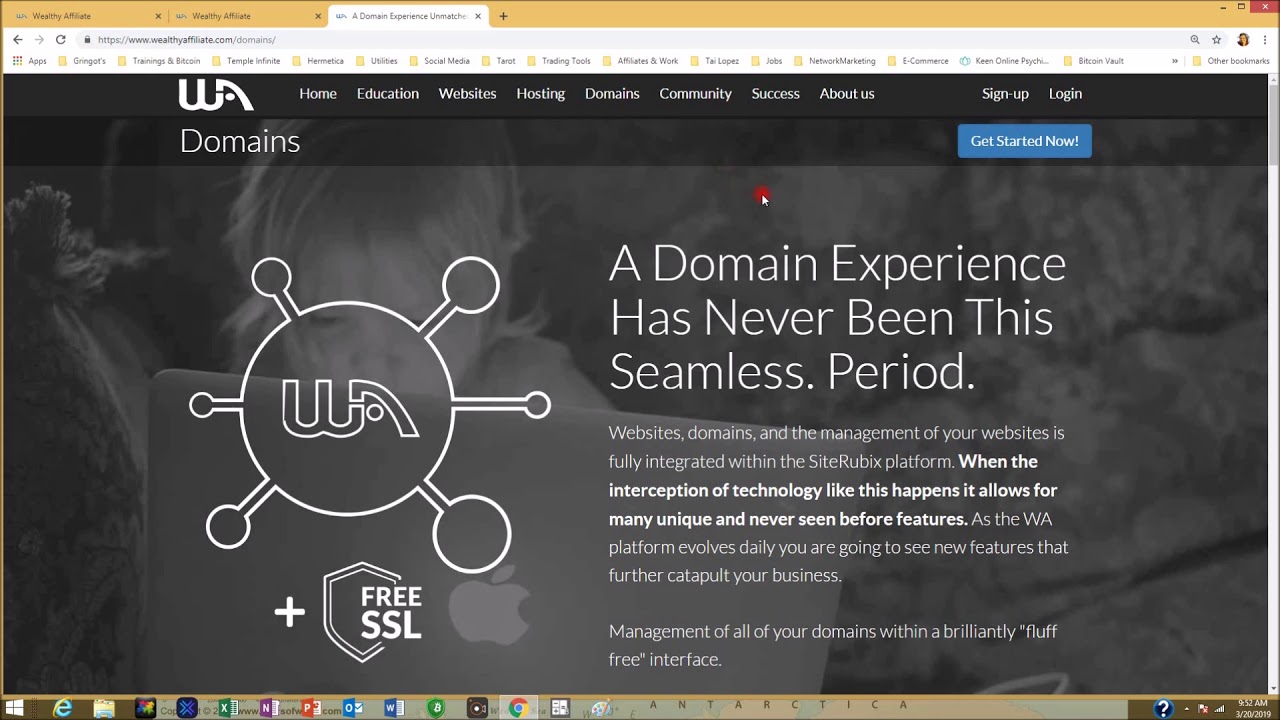Open PowerPoint from the taskbar
Viewport: 1280px width, 720px height.
coord(311,708)
